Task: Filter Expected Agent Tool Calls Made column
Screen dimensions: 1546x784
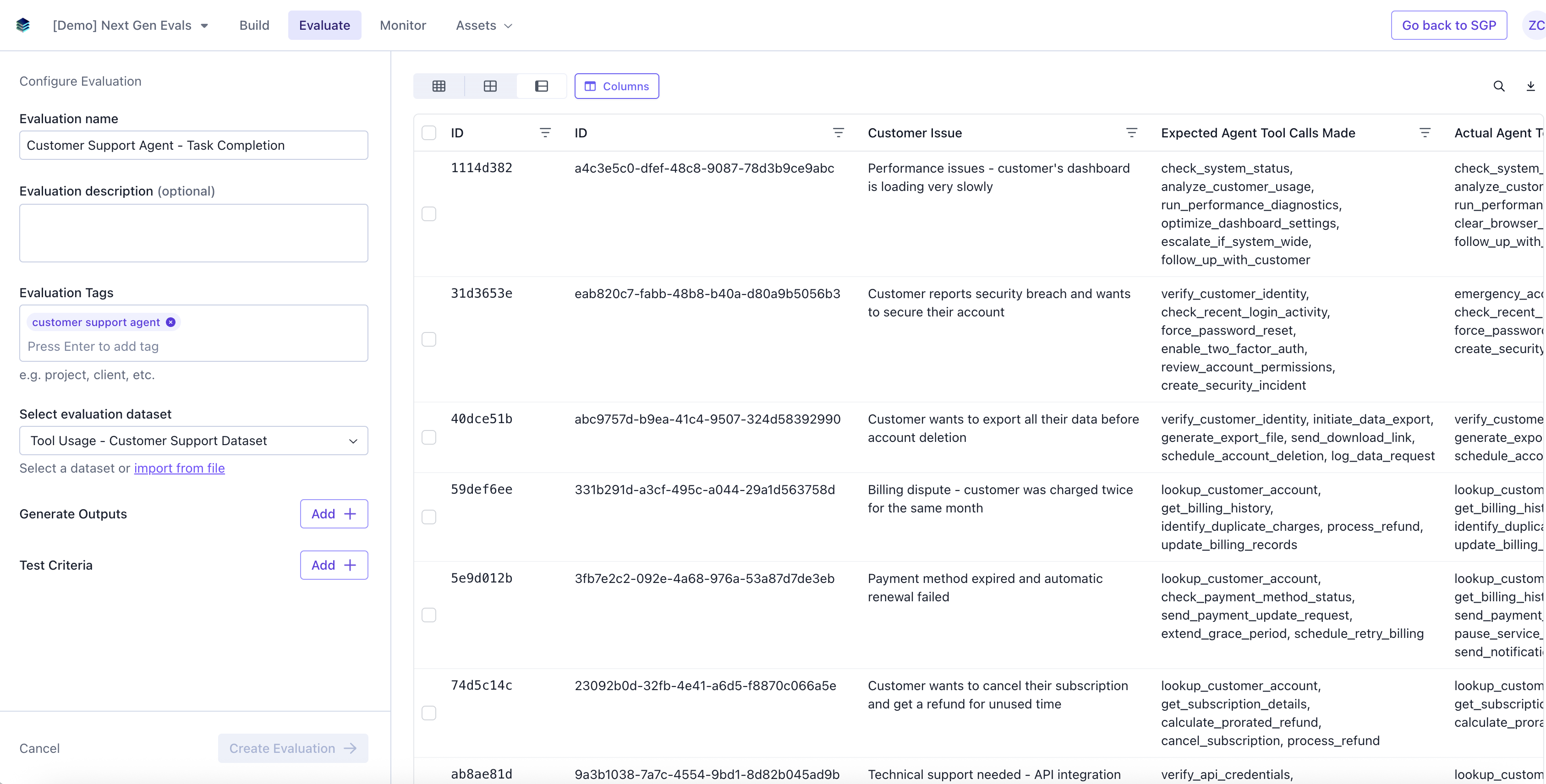Action: (1425, 132)
